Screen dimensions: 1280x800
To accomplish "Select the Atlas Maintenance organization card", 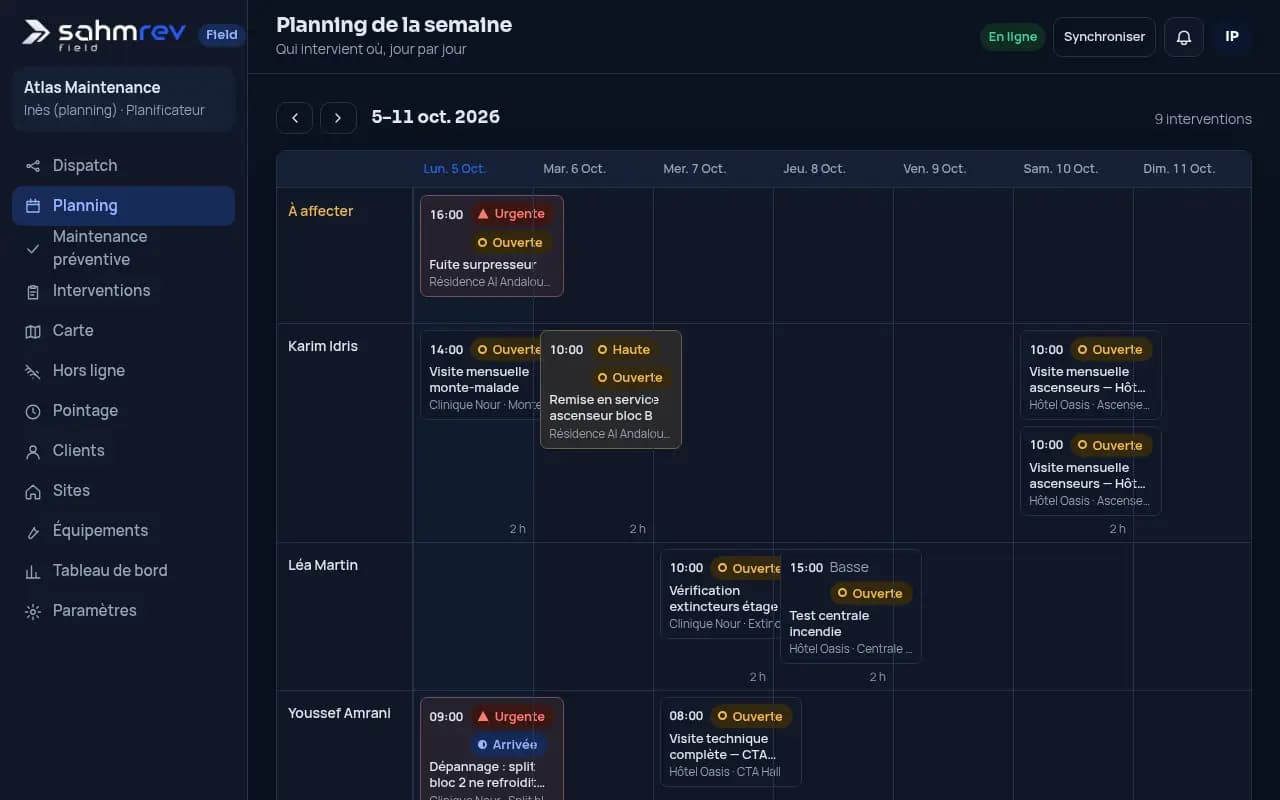I will pos(124,99).
